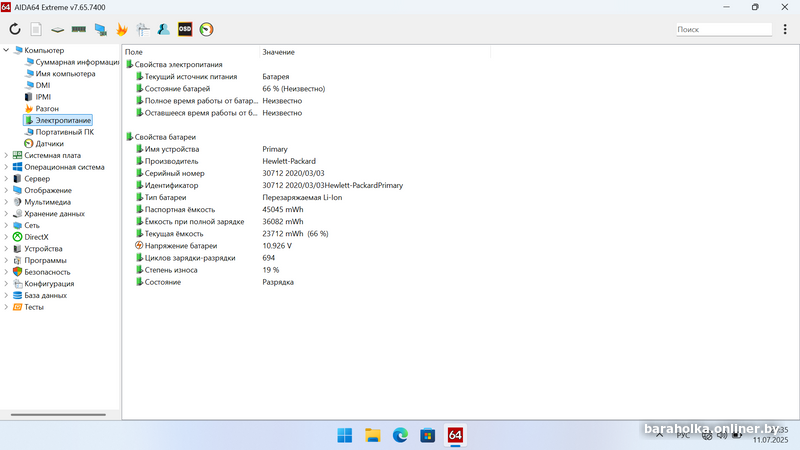Select the Текущий источник питания row

[x=212, y=77]
